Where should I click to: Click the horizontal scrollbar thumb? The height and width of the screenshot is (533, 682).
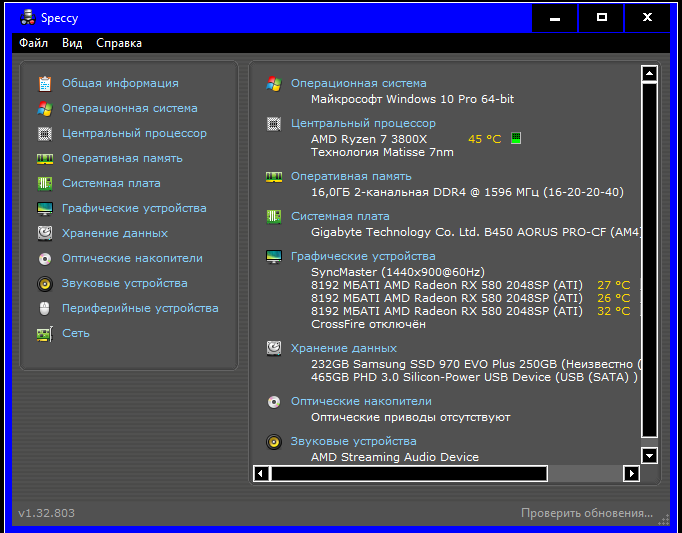point(409,473)
